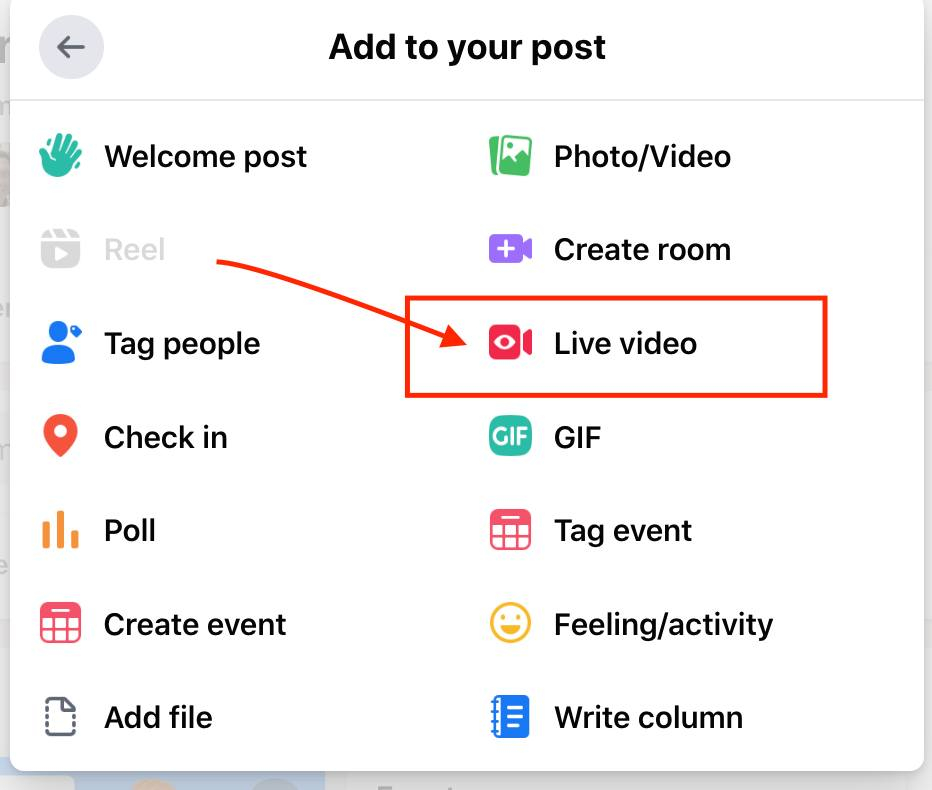
Task: Select the Create event label
Action: (x=195, y=624)
